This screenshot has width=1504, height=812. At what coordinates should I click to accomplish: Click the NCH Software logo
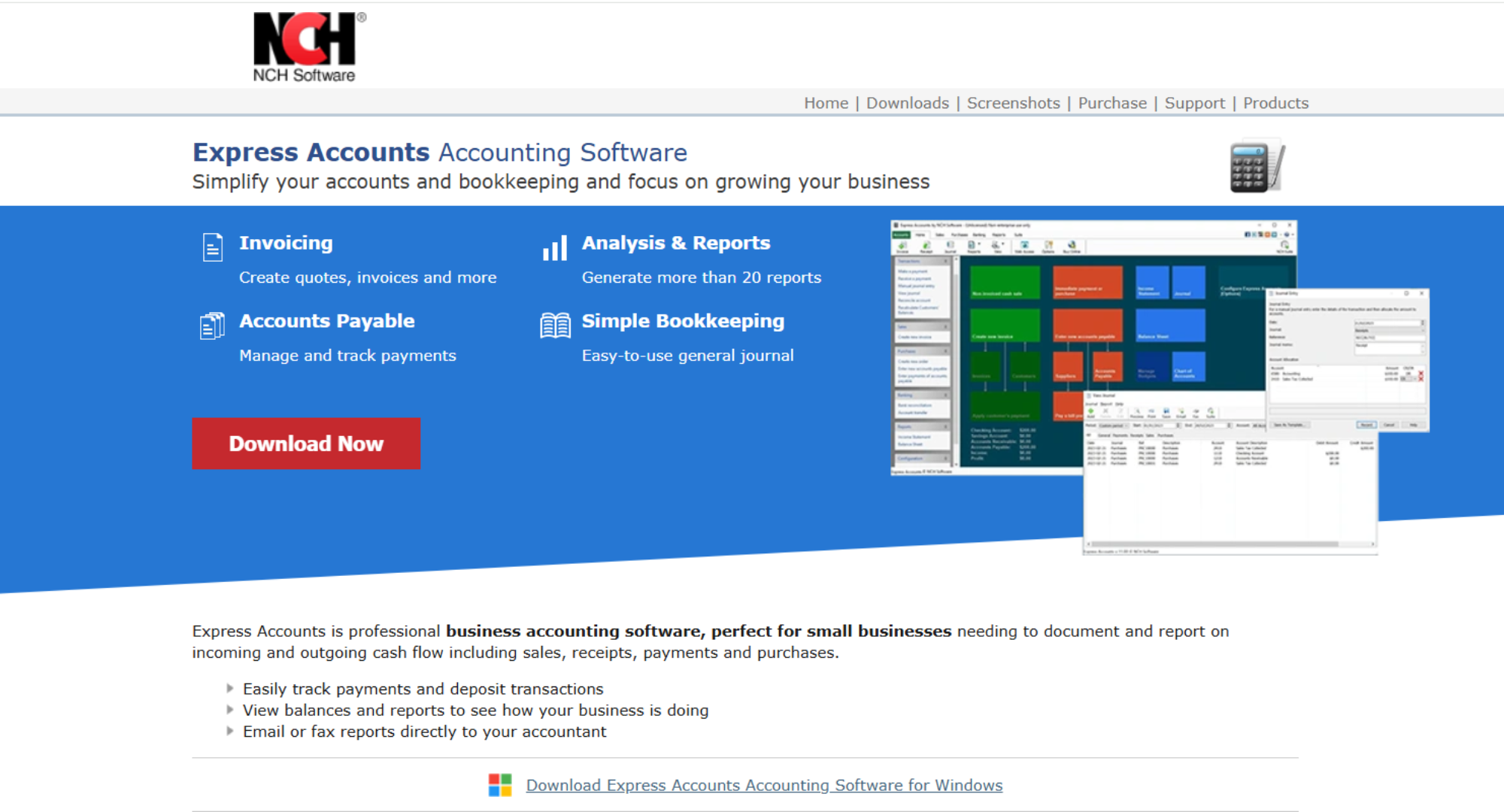point(305,47)
